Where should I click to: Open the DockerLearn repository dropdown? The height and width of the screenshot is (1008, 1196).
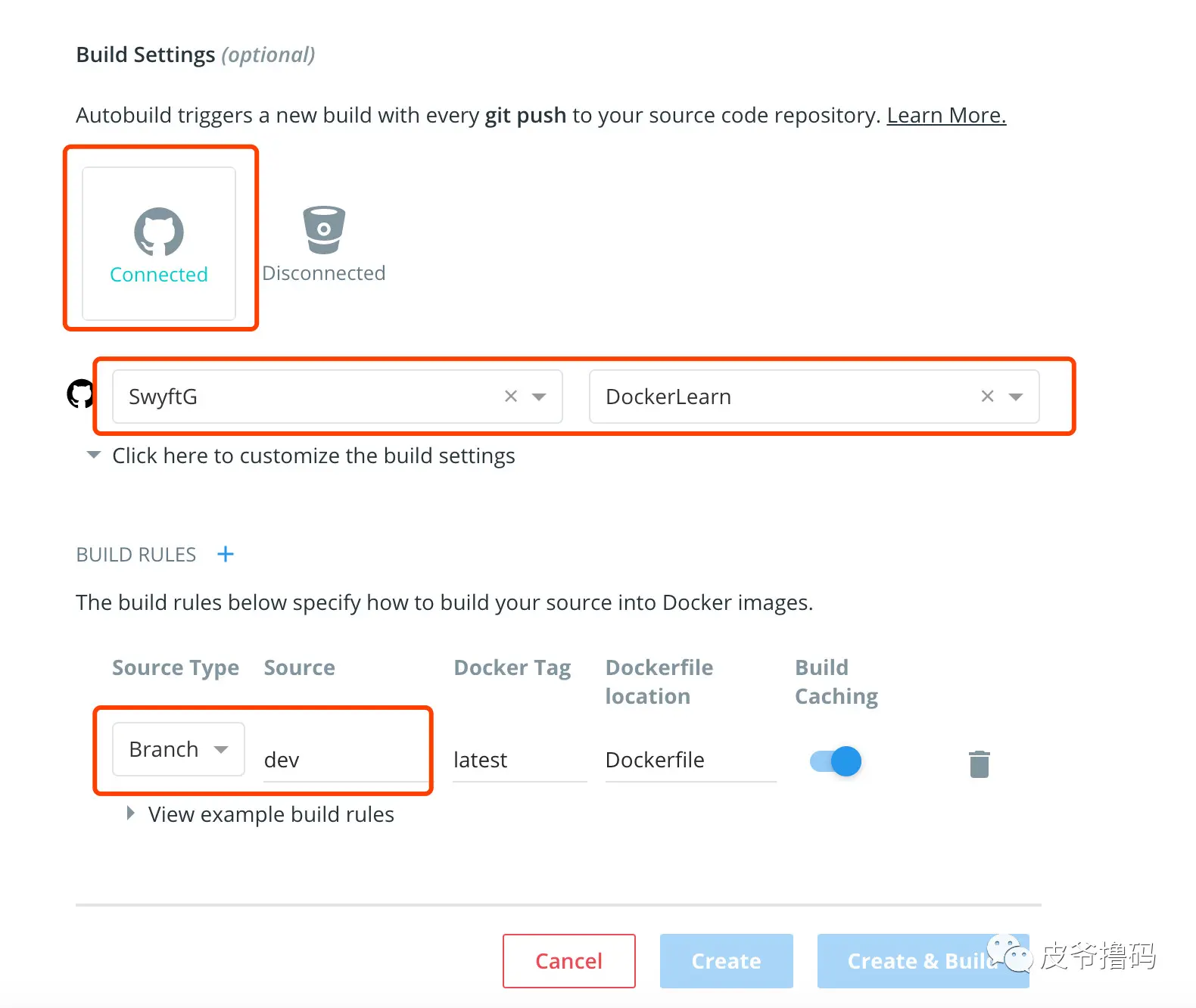[1016, 397]
